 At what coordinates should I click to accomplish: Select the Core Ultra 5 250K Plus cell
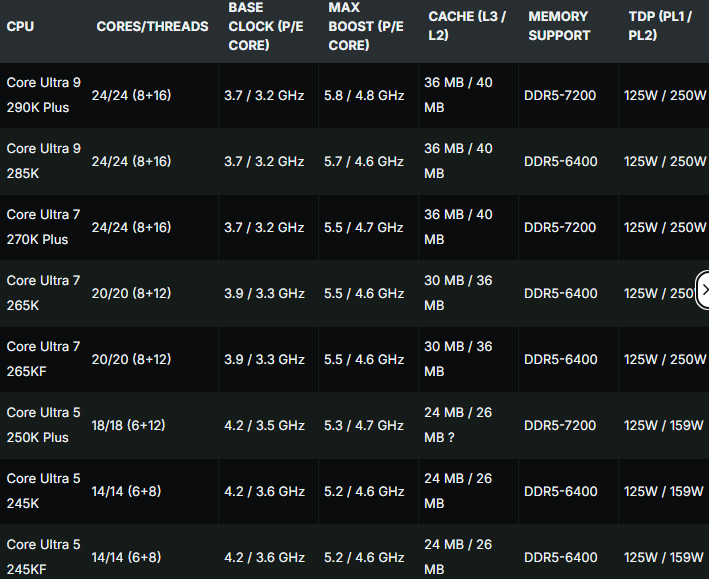pyautogui.click(x=44, y=425)
